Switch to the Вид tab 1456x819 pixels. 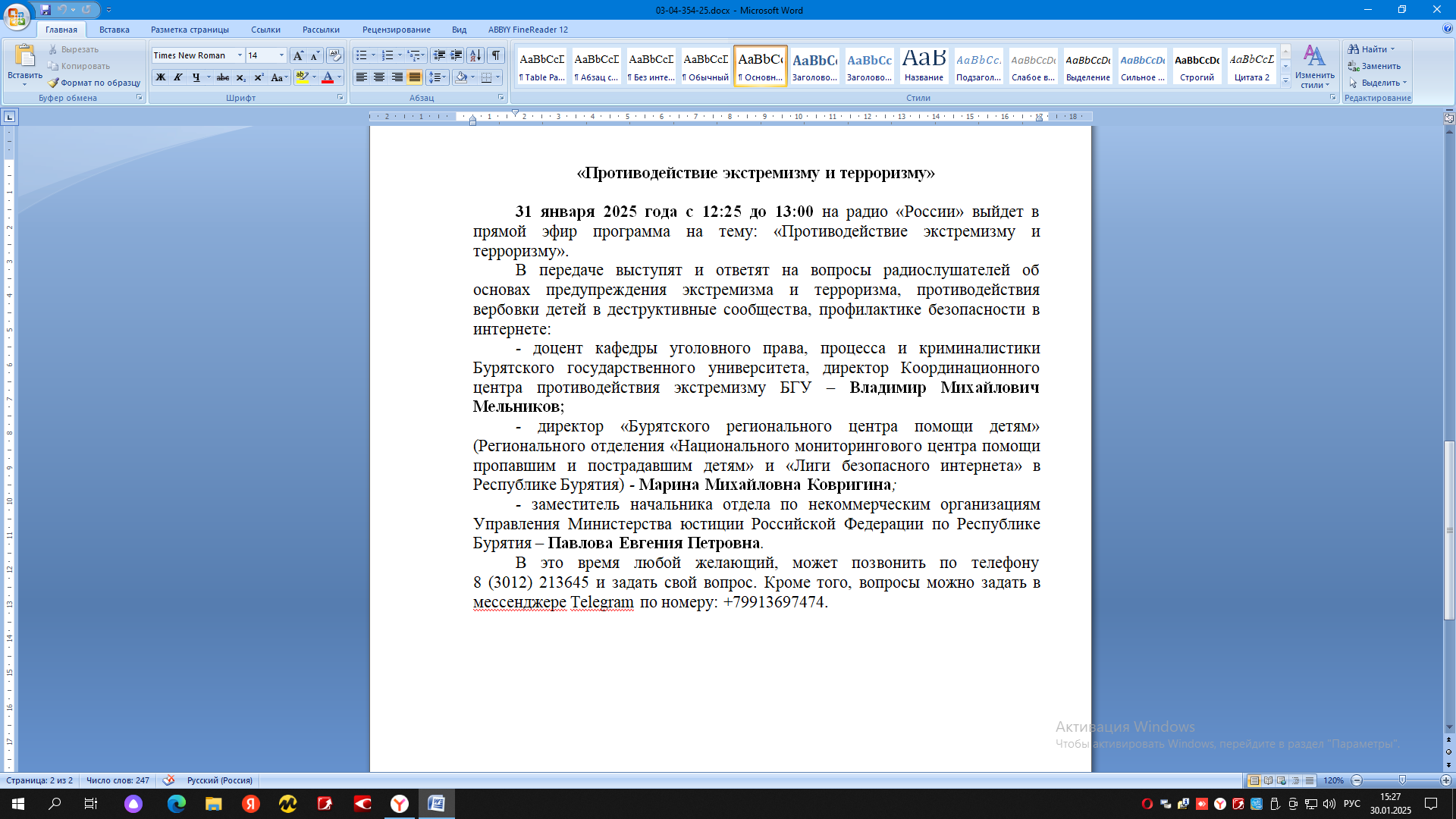click(x=460, y=30)
